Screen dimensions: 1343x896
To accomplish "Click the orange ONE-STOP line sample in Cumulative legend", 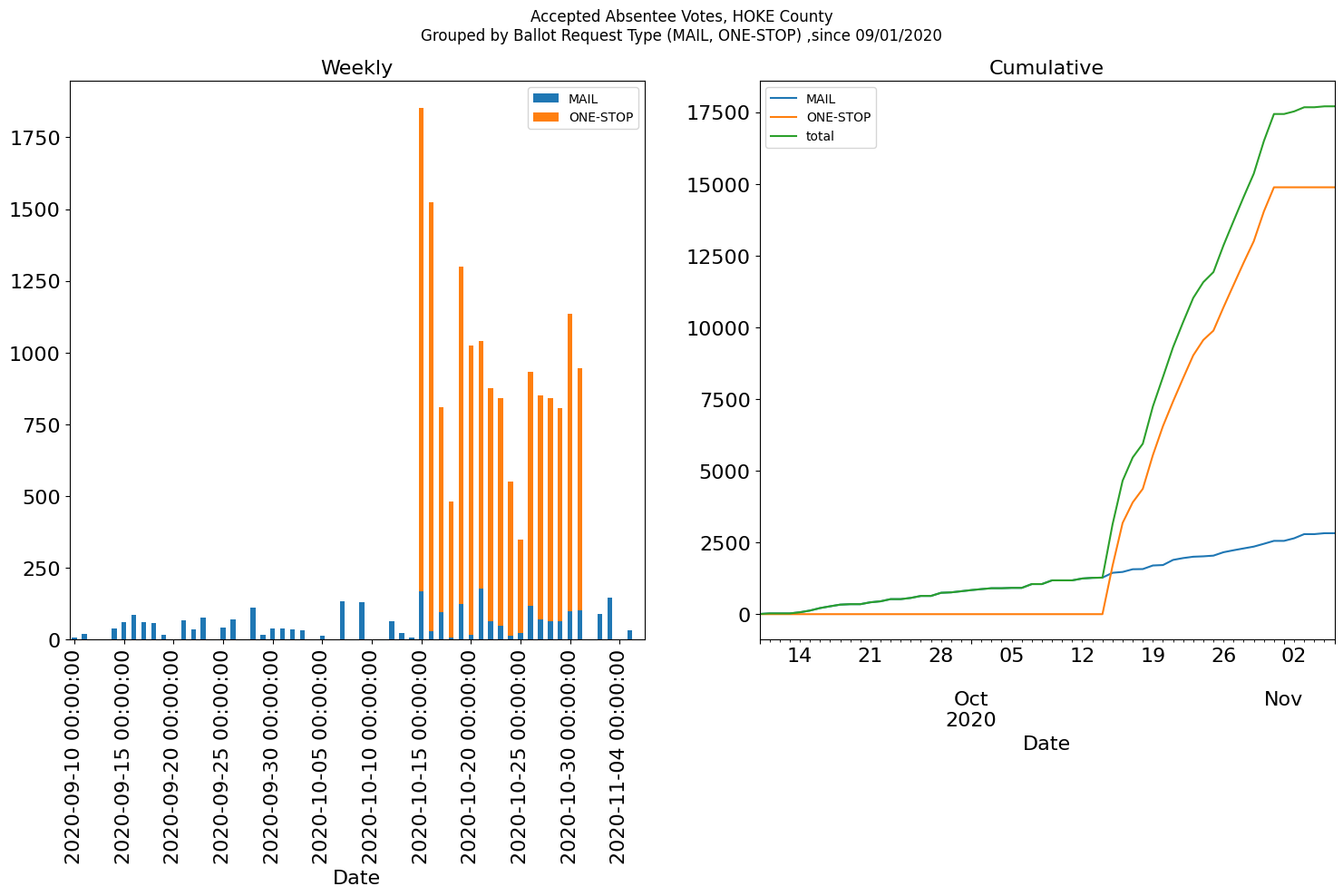I will (784, 117).
